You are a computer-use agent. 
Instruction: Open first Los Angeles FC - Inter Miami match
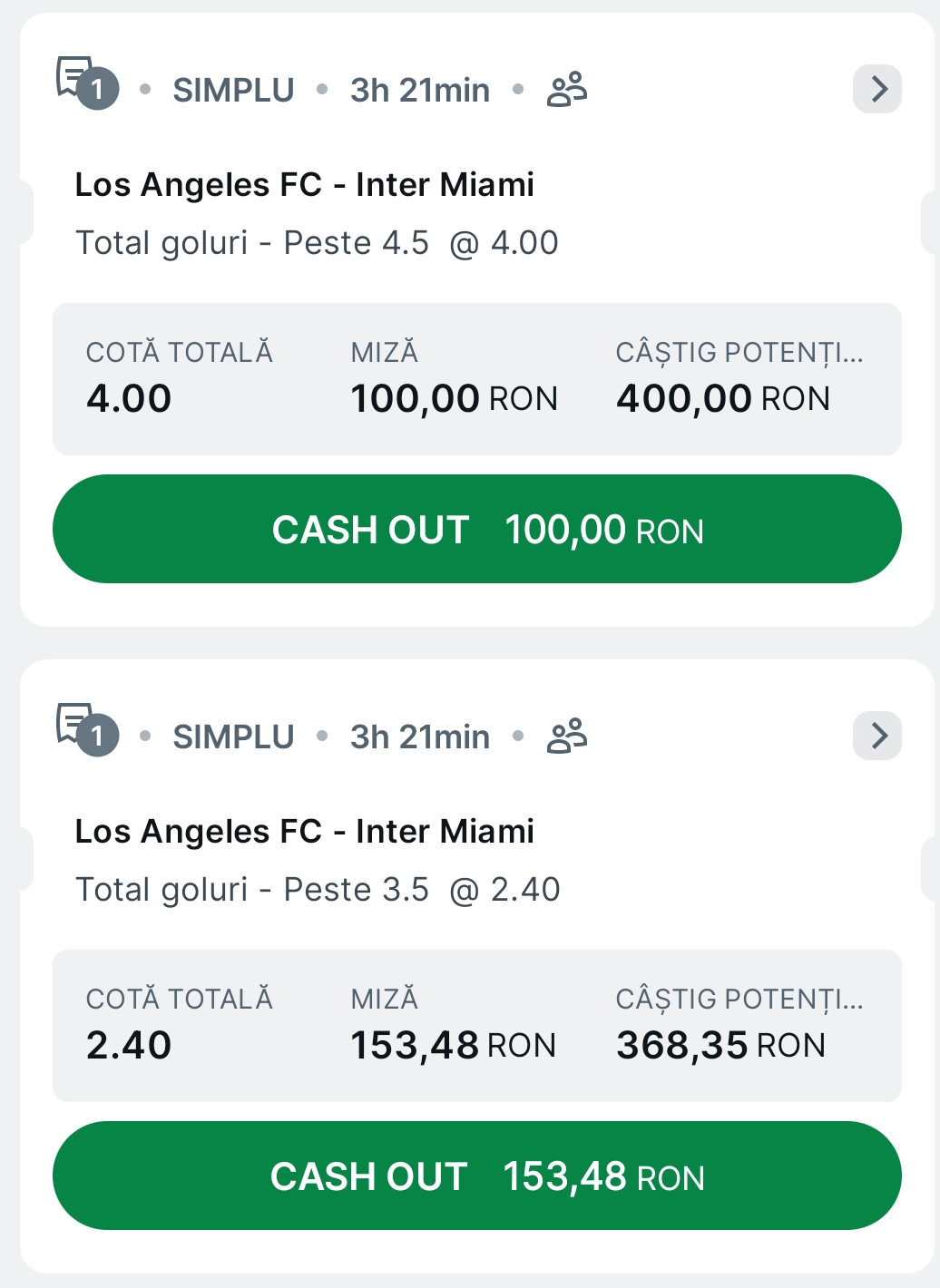(304, 185)
